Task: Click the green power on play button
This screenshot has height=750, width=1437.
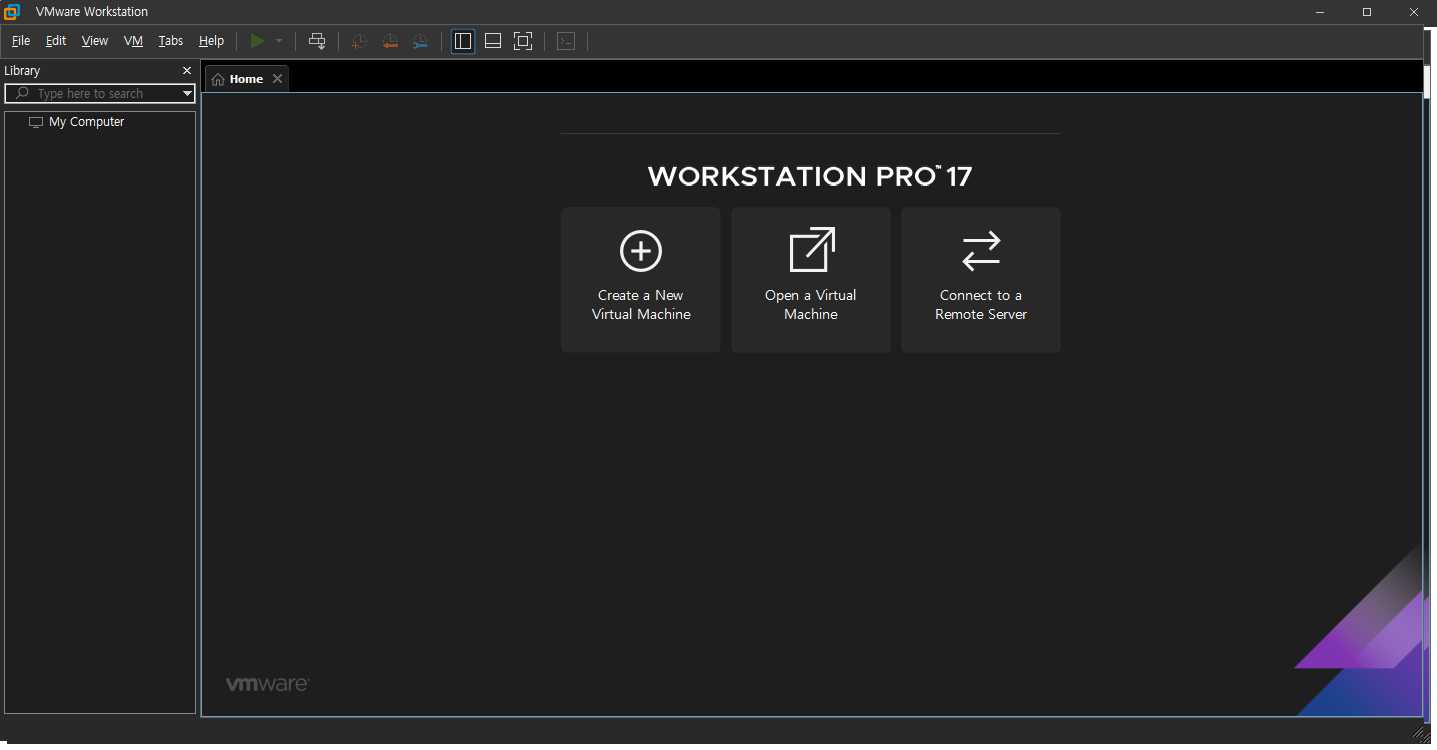Action: point(257,41)
